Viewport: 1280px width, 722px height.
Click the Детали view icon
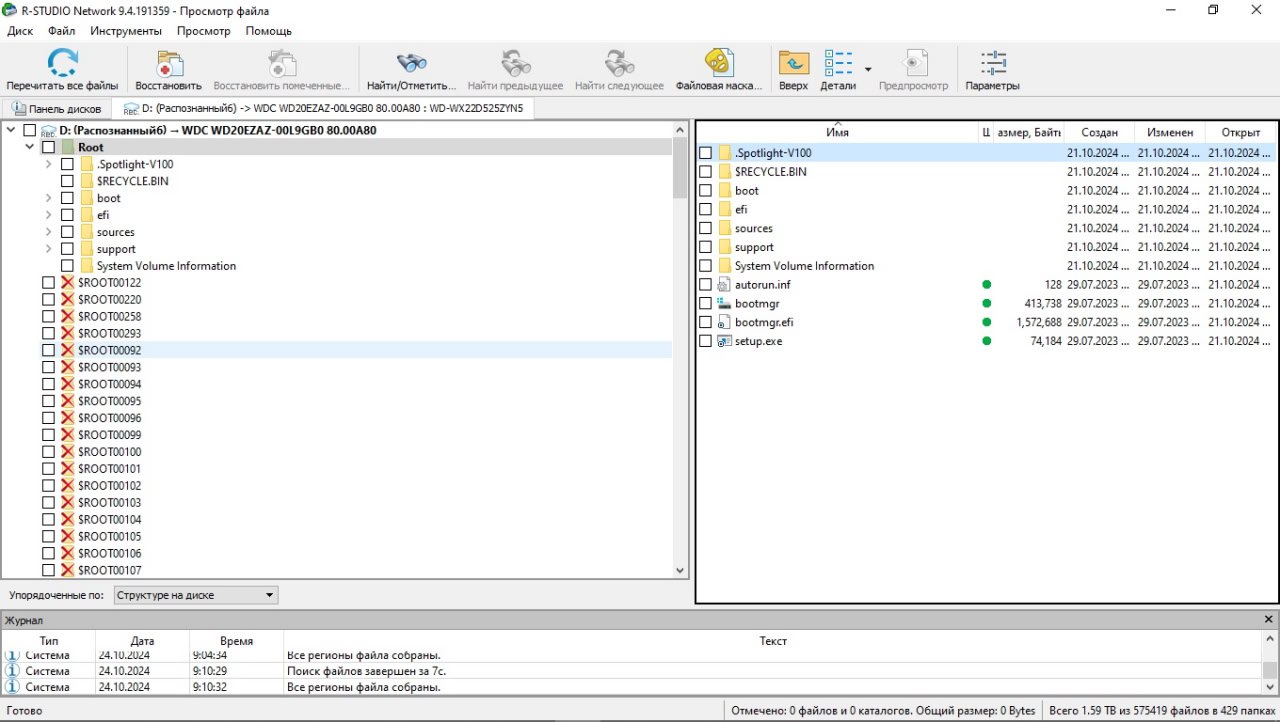tap(838, 64)
